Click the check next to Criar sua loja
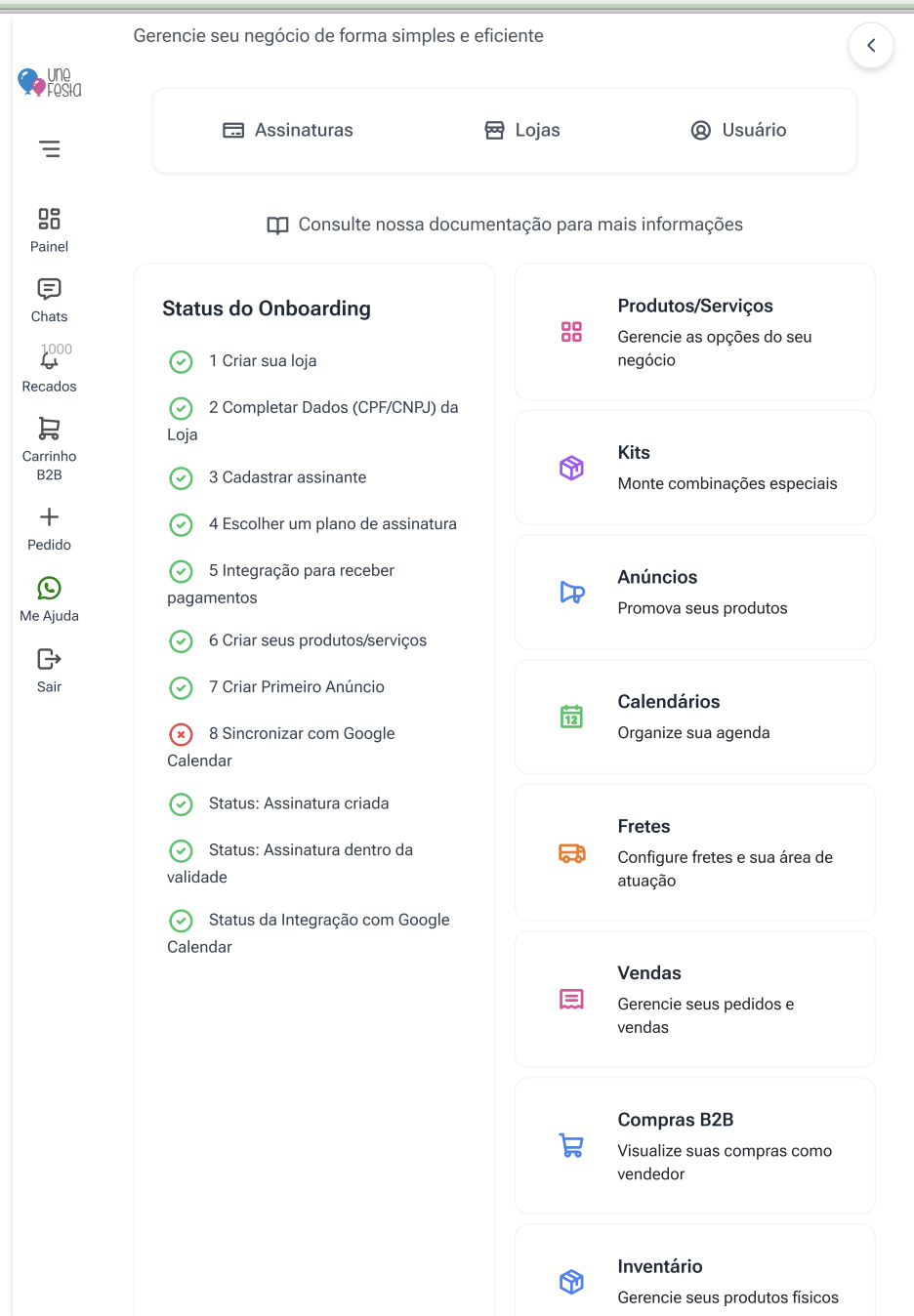 (x=182, y=362)
